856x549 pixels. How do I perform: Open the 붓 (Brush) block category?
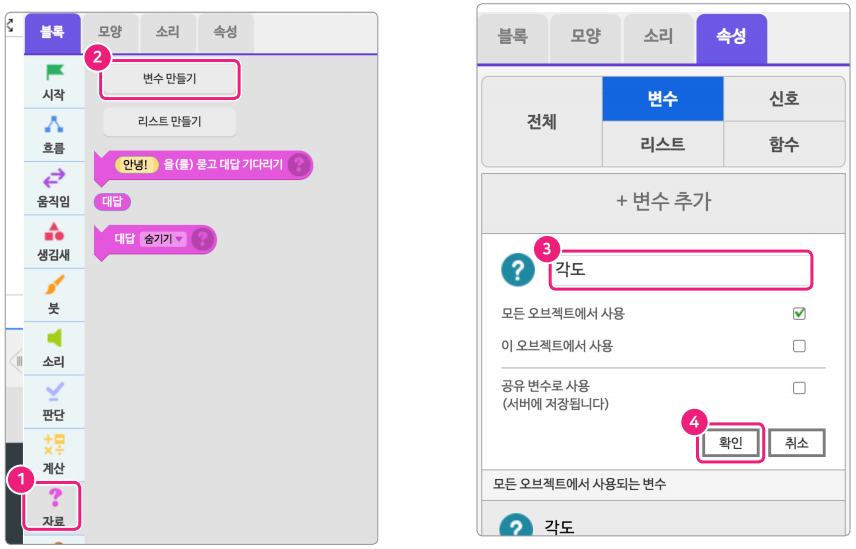(54, 295)
